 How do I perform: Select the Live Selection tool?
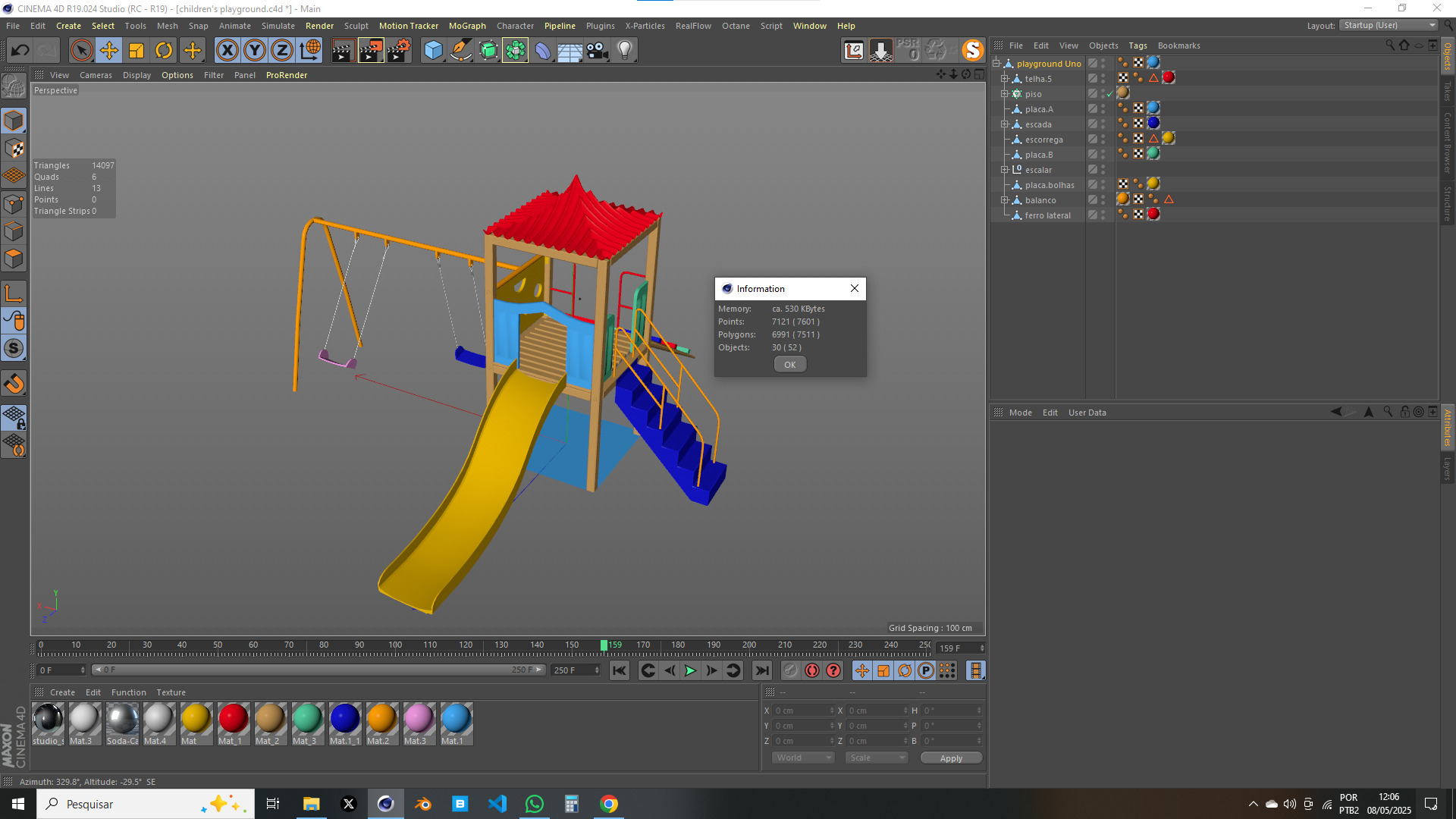(x=81, y=51)
